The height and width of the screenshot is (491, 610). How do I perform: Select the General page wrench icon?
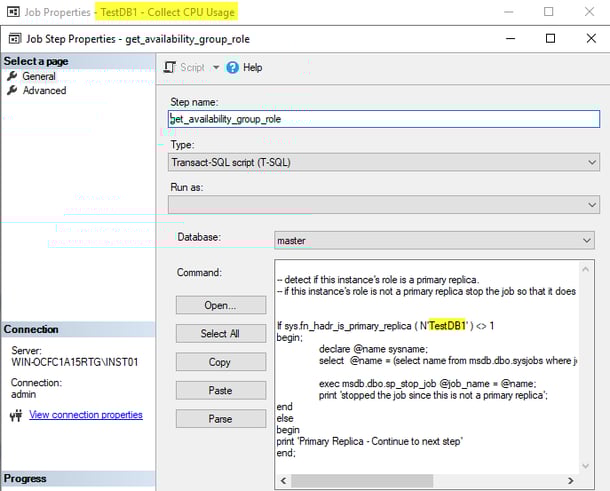(12, 76)
